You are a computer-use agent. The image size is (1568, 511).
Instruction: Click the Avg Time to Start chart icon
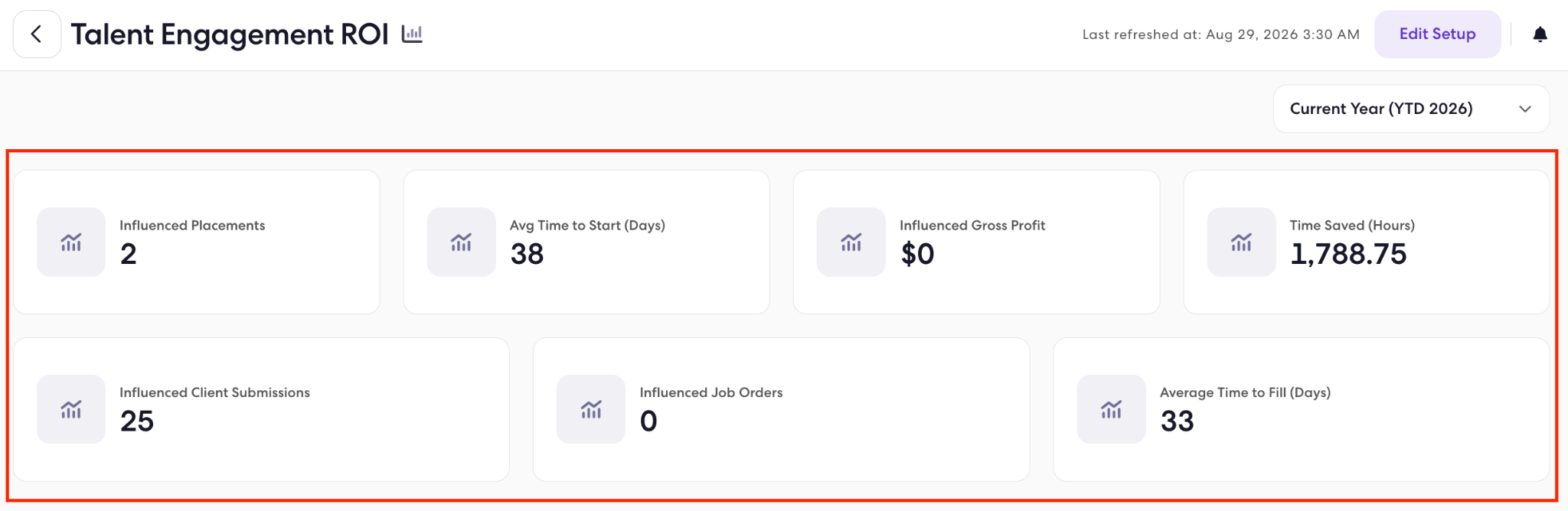[x=461, y=242]
